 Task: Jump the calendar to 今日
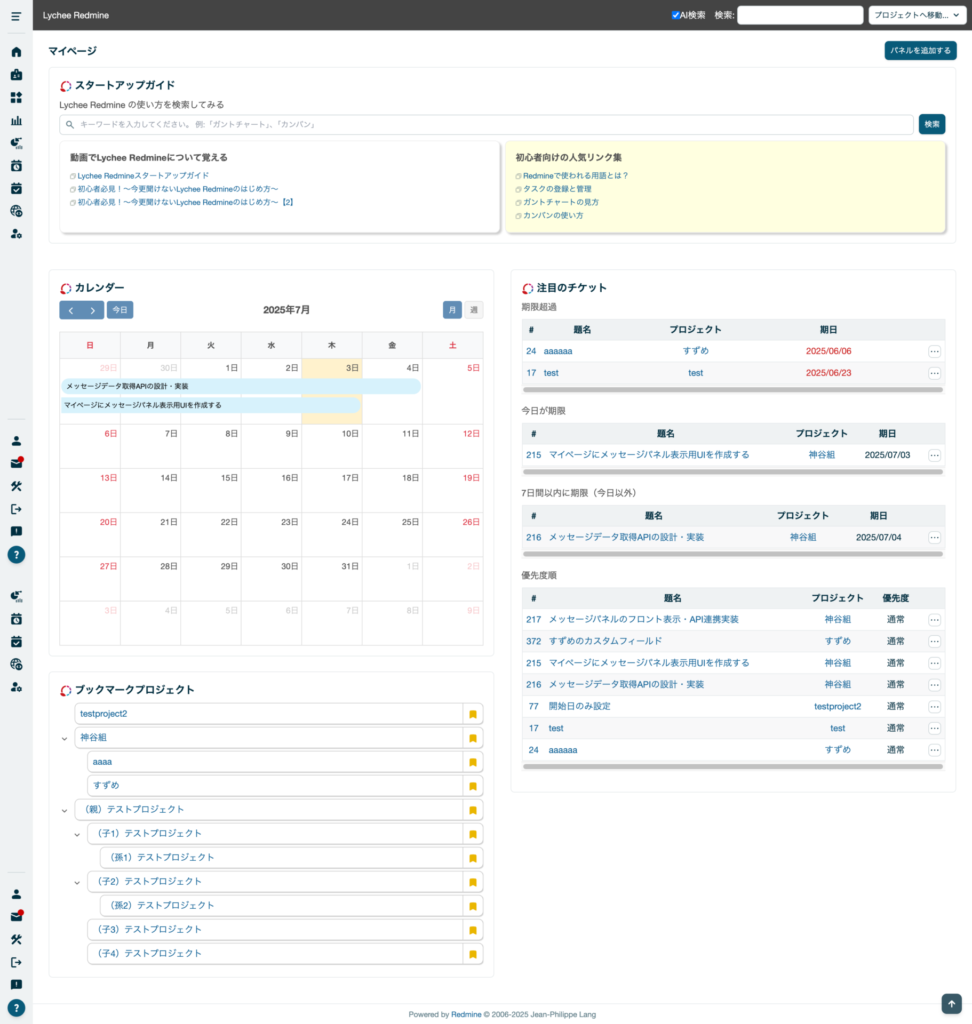pos(120,310)
